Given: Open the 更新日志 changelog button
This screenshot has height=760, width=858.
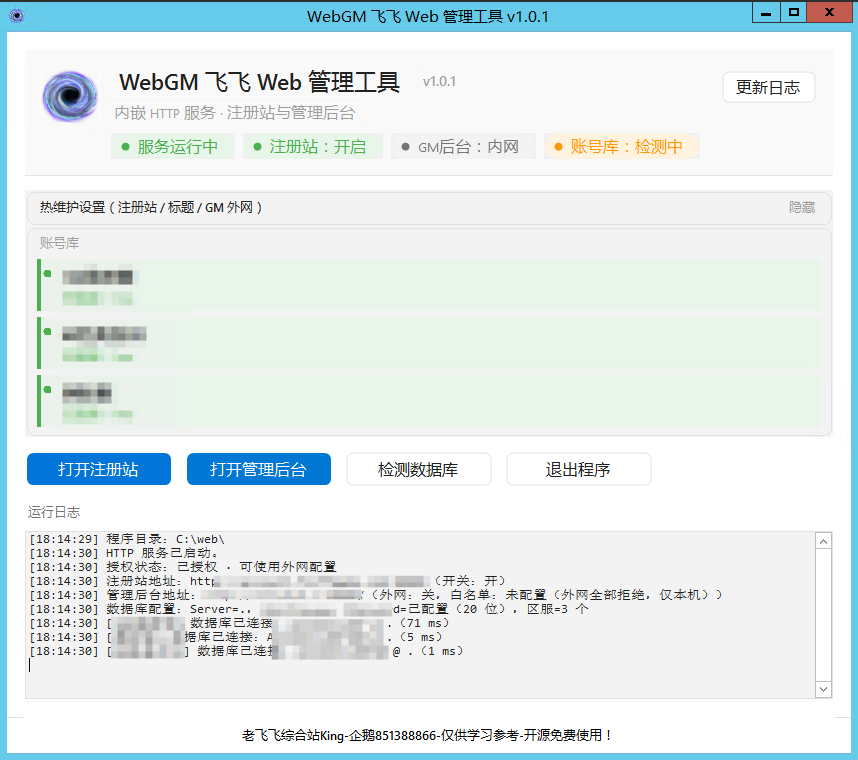Looking at the screenshot, I should [x=768, y=88].
